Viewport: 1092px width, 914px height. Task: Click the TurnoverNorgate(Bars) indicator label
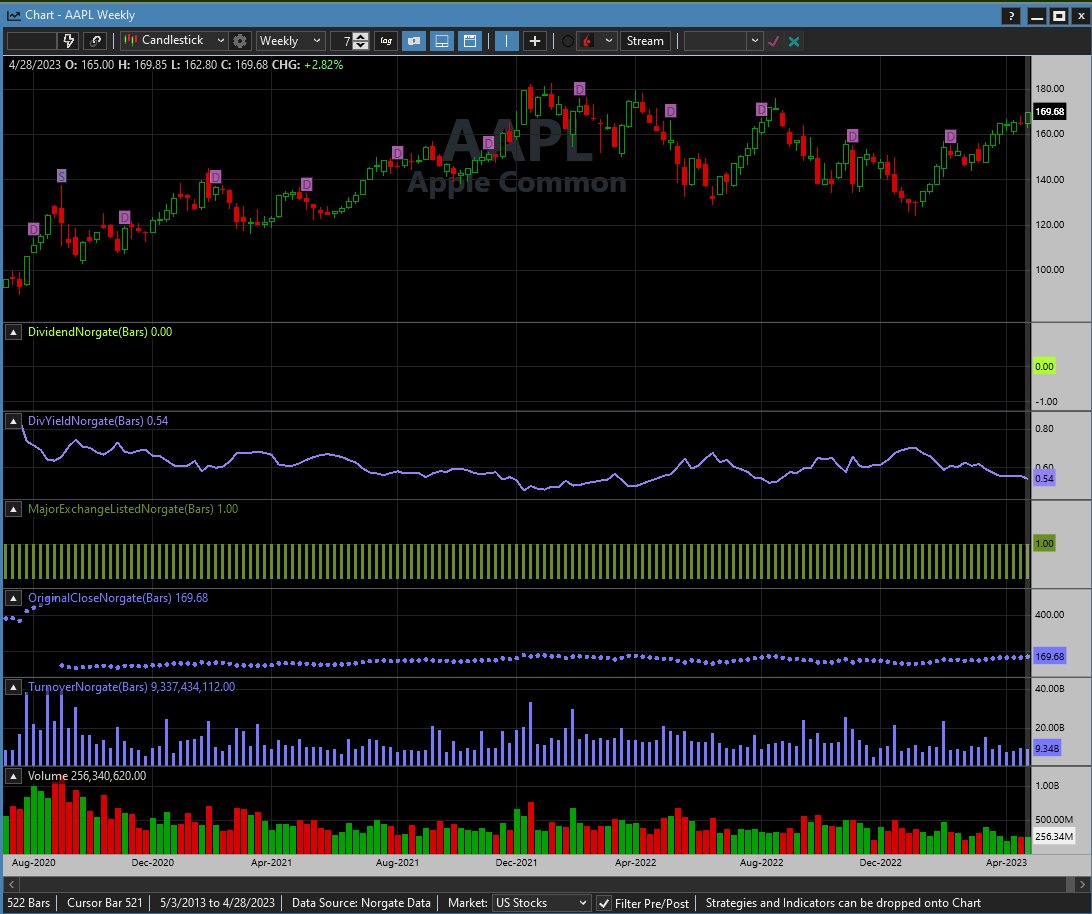click(131, 687)
